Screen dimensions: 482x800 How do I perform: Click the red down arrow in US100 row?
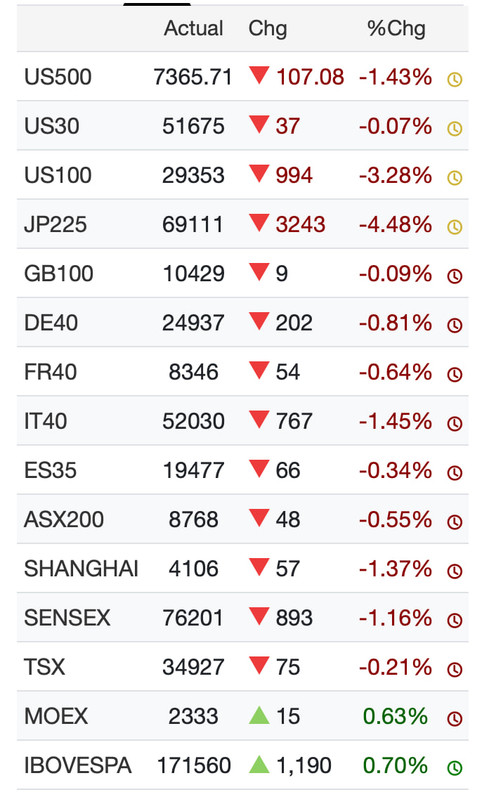coord(259,173)
